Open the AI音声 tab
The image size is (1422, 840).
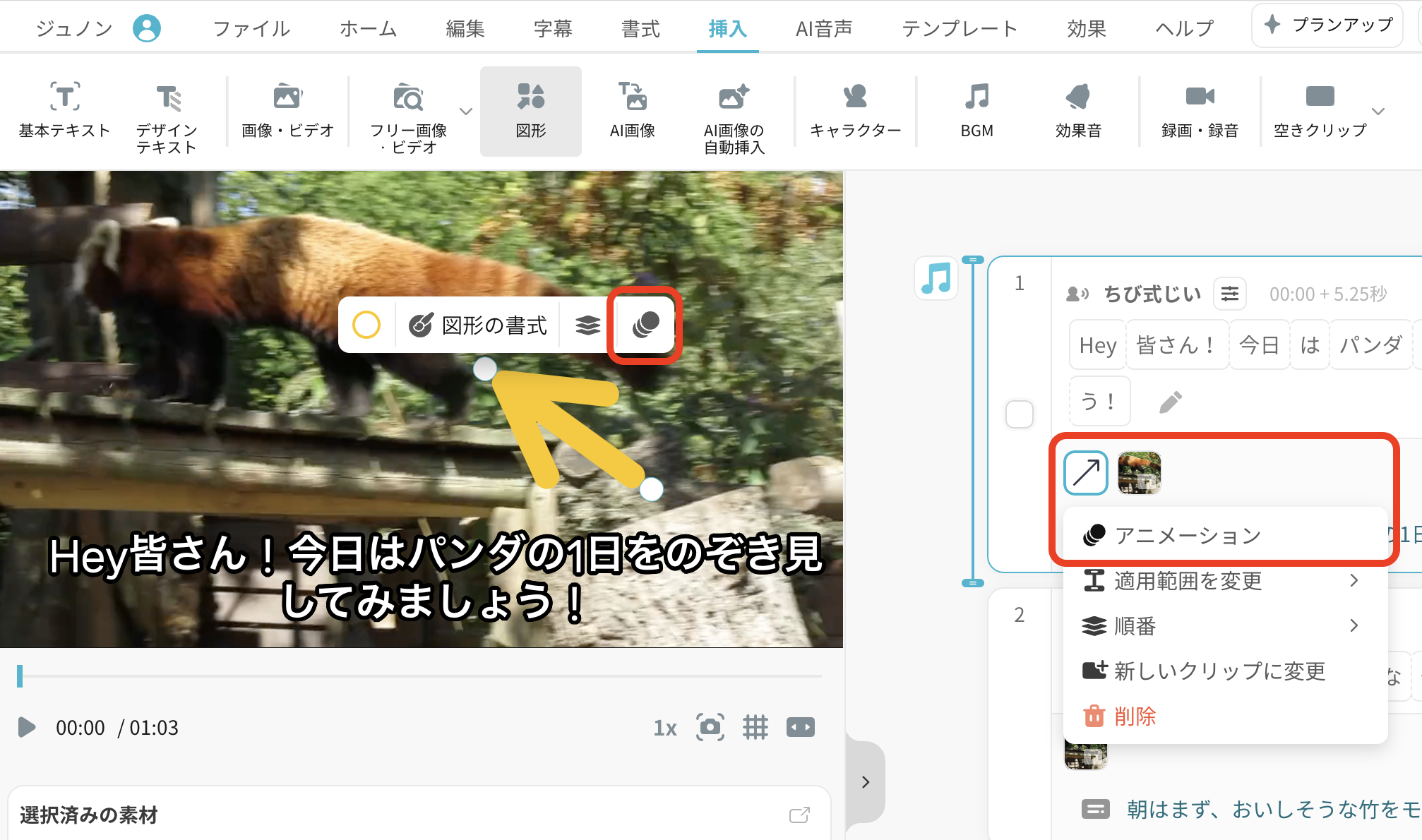coord(824,28)
